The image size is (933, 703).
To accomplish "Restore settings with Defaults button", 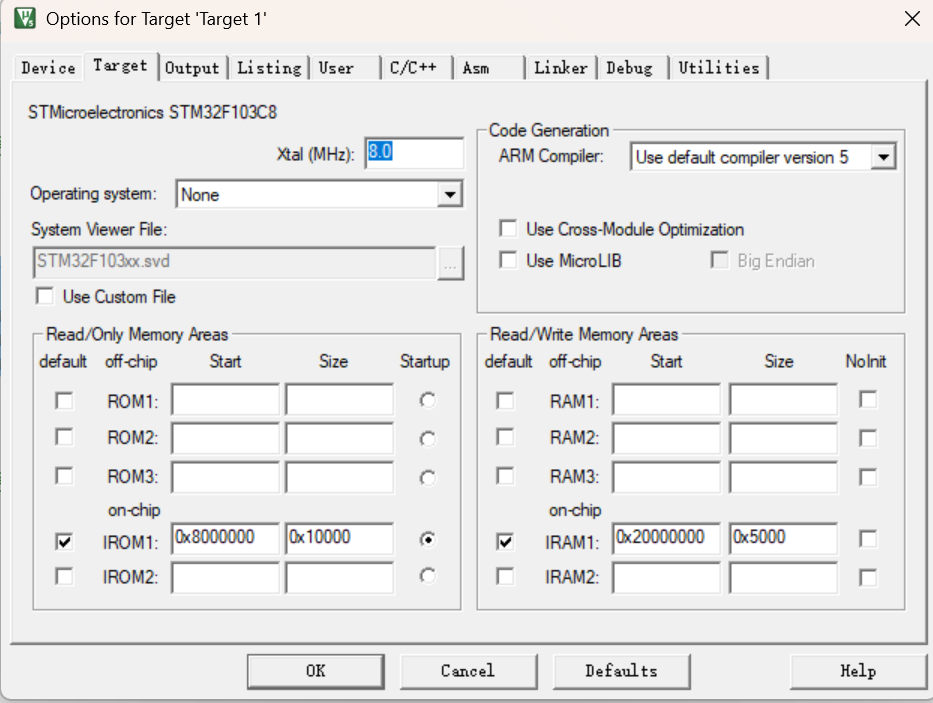I will click(x=622, y=671).
